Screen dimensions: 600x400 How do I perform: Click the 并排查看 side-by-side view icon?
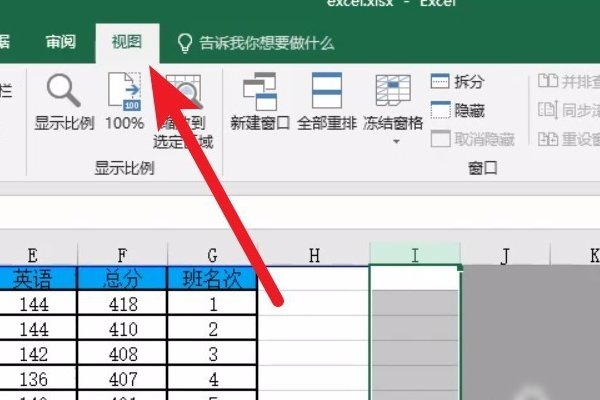point(548,81)
